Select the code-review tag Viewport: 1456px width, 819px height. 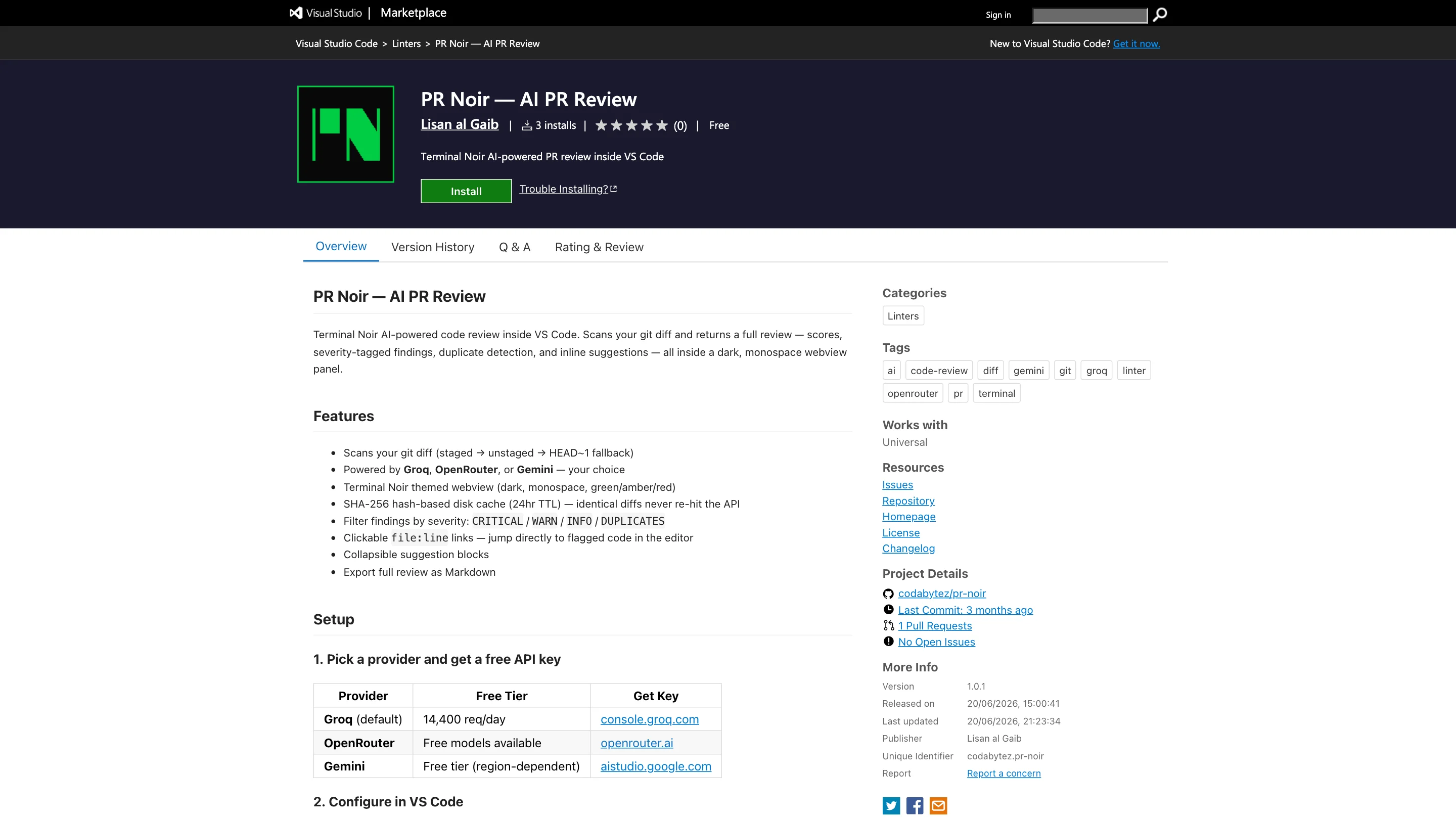point(939,371)
